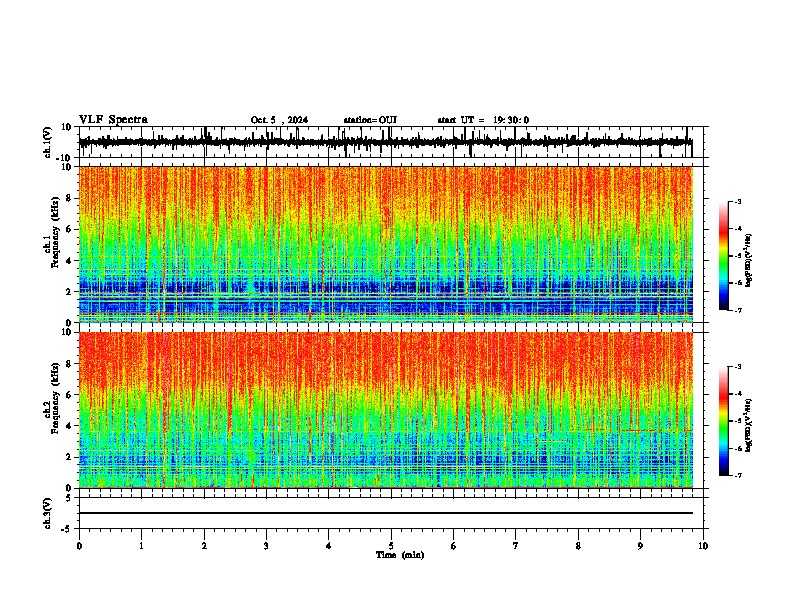The width and height of the screenshot is (792, 612).
Task: Click the "-3" tick on ch.2 colorbar
Action: point(737,367)
